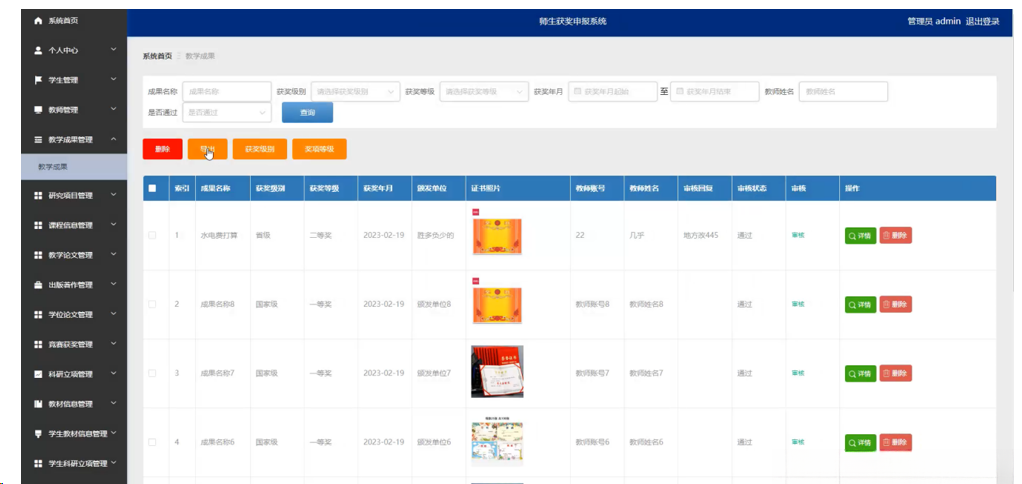Collapse the 教学成果管理 sidebar group
Image resolution: width=1022 pixels, height=484 pixels.
(74, 139)
